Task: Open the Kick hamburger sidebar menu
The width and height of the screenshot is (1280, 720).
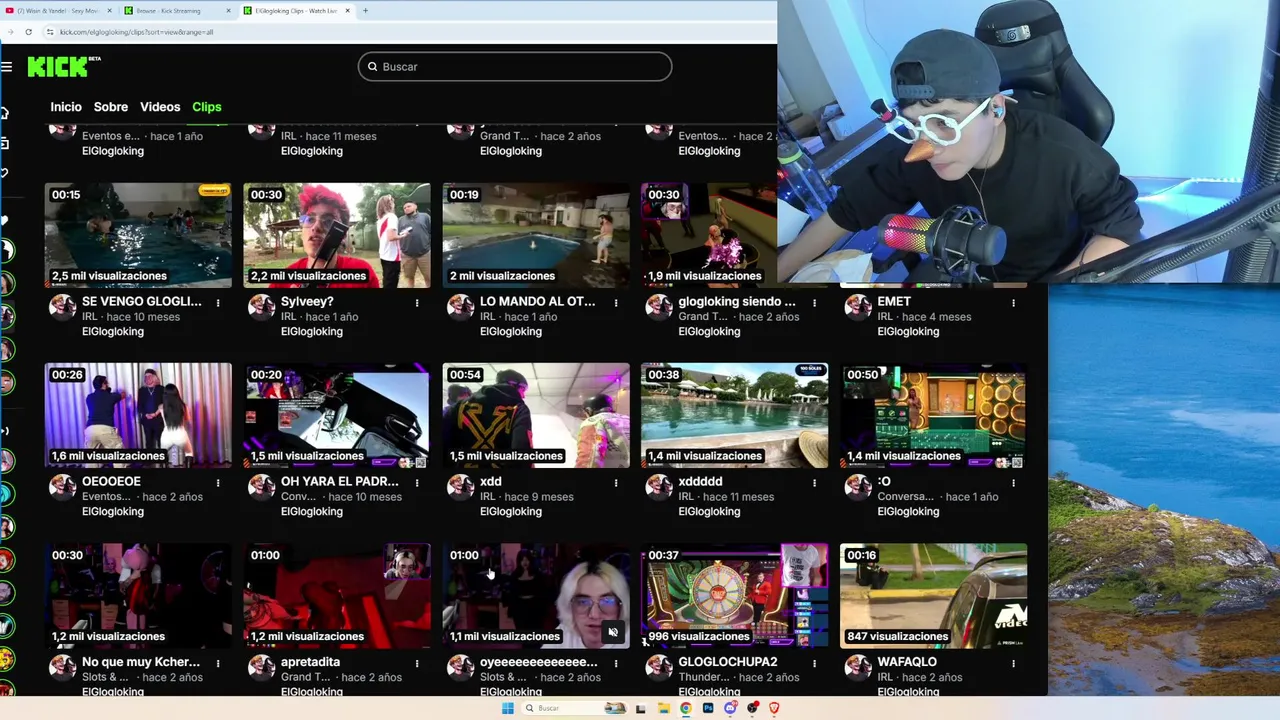Action: point(6,67)
